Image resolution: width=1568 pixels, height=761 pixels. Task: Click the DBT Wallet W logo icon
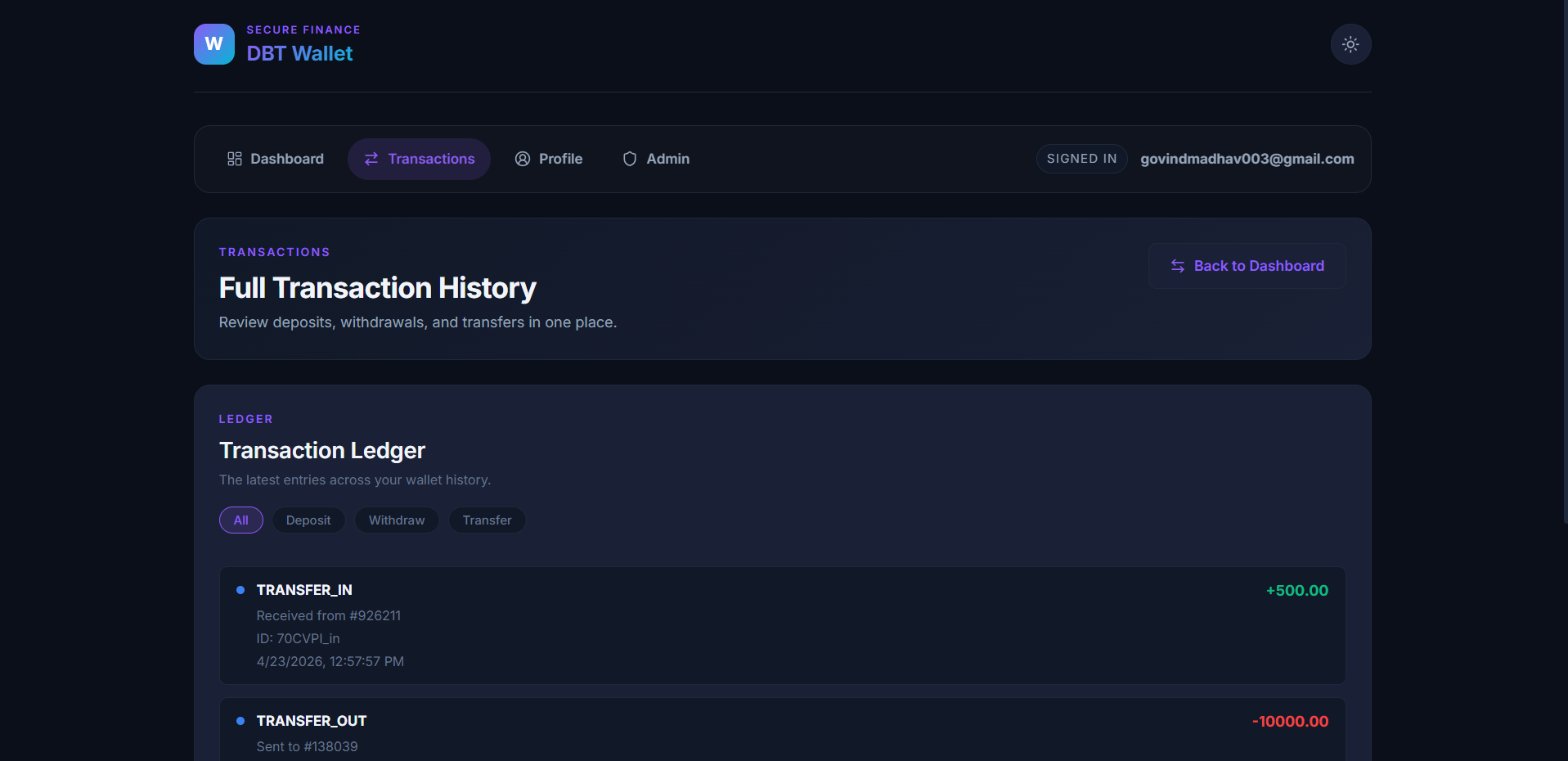coord(214,44)
